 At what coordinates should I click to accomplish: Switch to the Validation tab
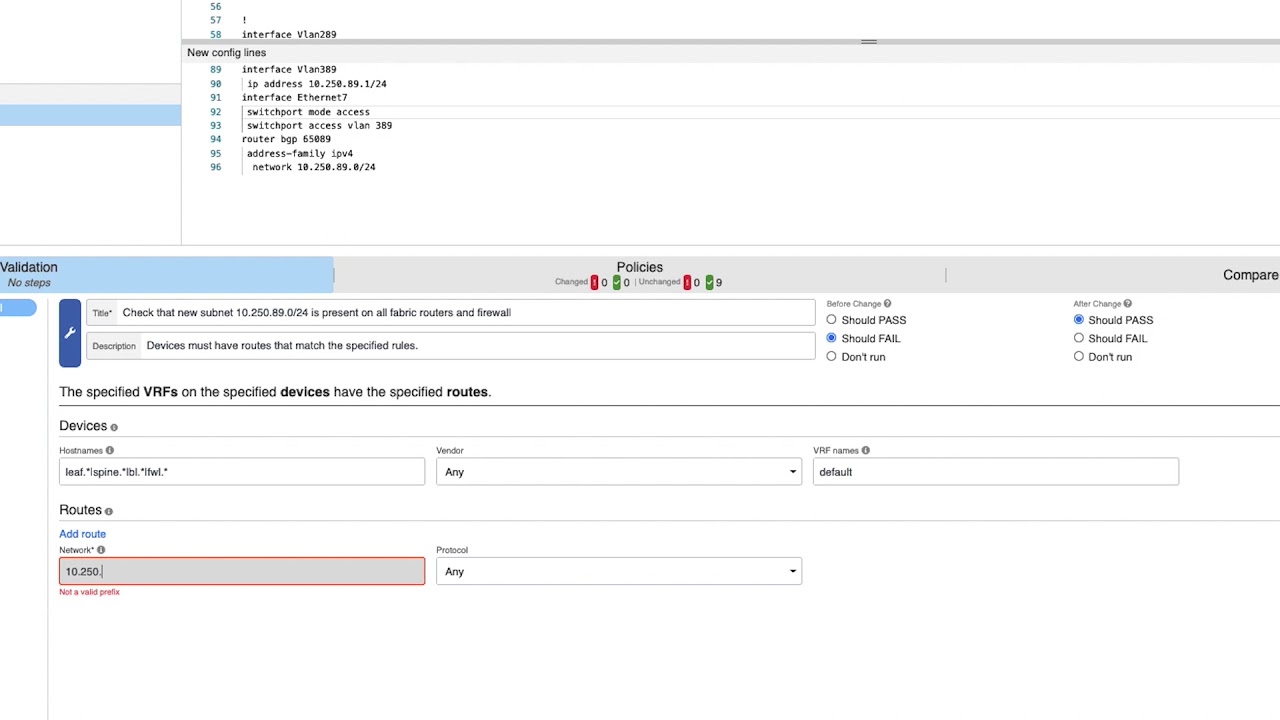[166, 275]
